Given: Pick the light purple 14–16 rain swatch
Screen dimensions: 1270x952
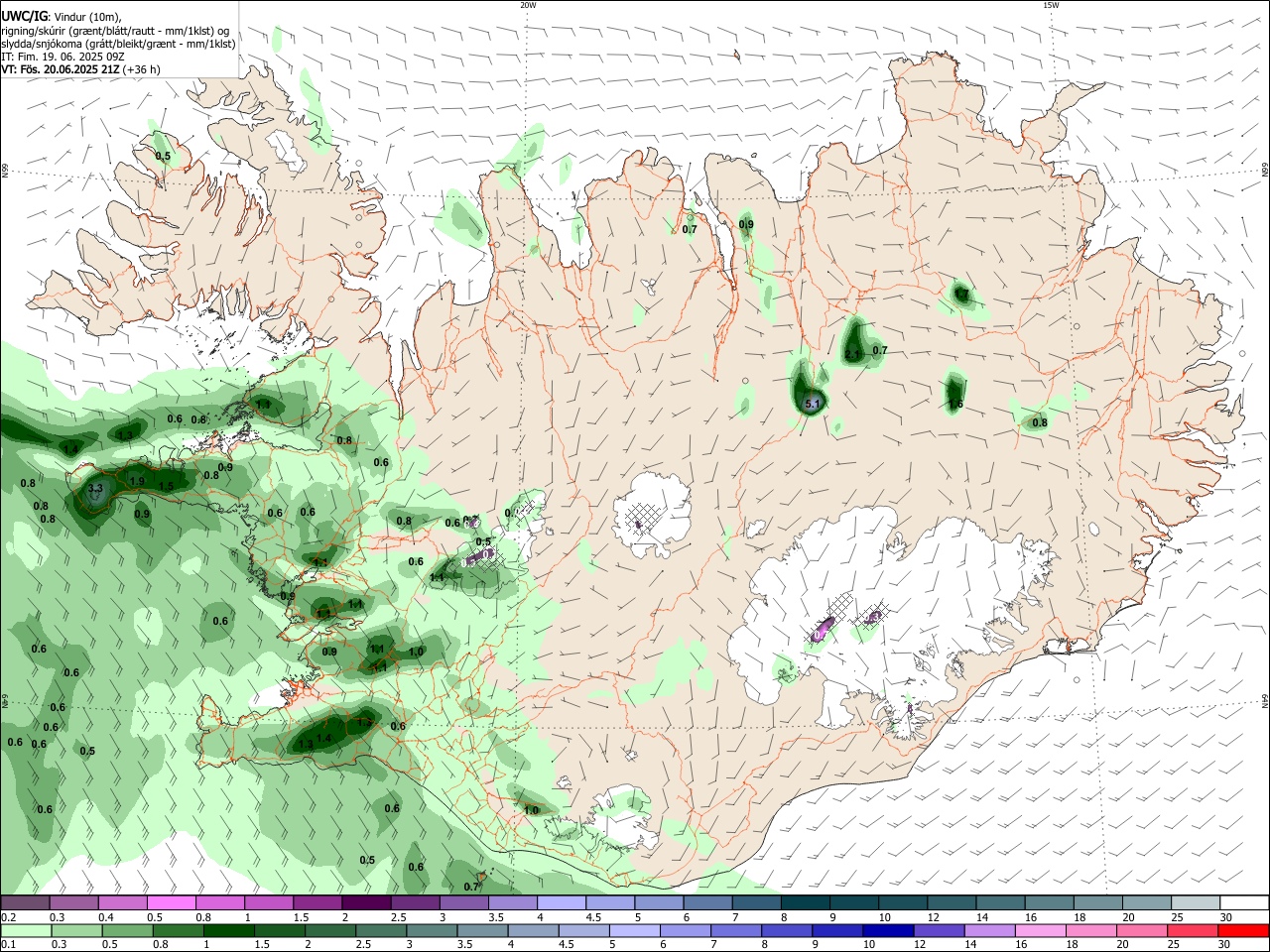Looking at the screenshot, I should [x=990, y=930].
